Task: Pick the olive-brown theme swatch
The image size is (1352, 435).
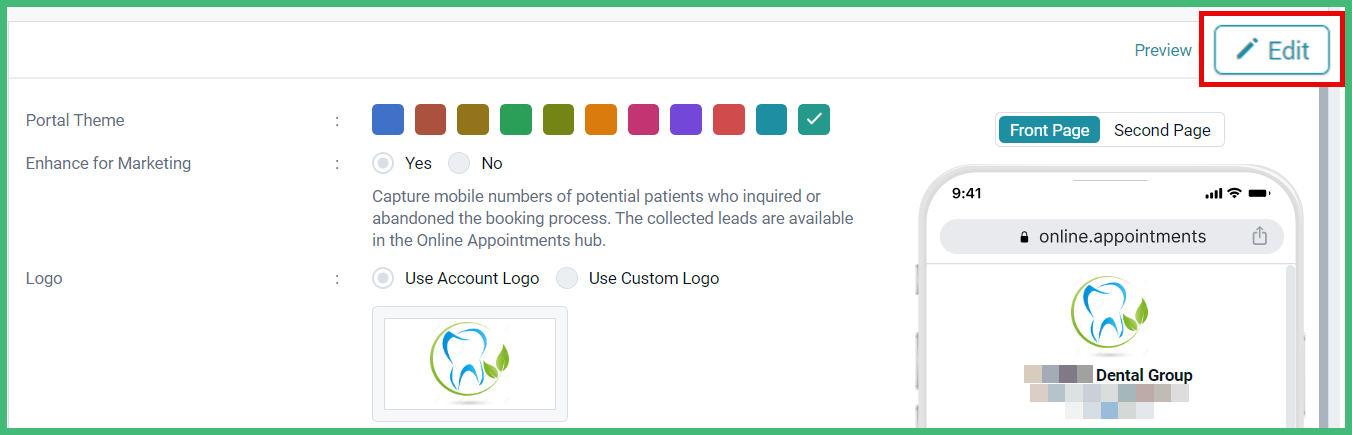Action: coord(473,120)
